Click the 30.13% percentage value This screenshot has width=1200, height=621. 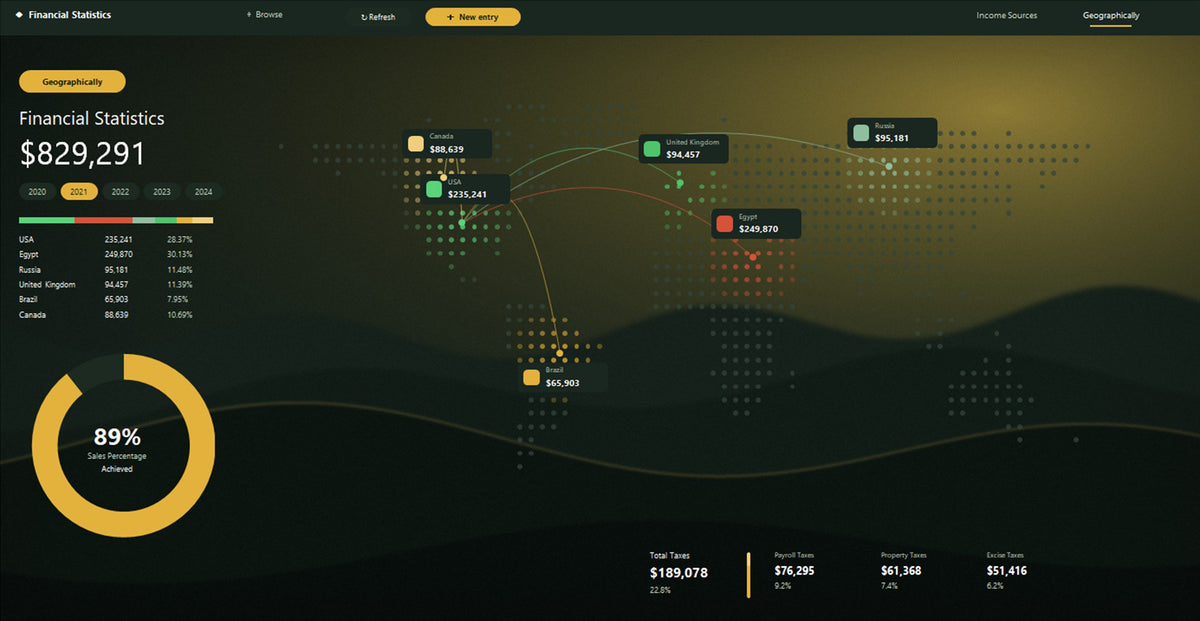point(180,255)
